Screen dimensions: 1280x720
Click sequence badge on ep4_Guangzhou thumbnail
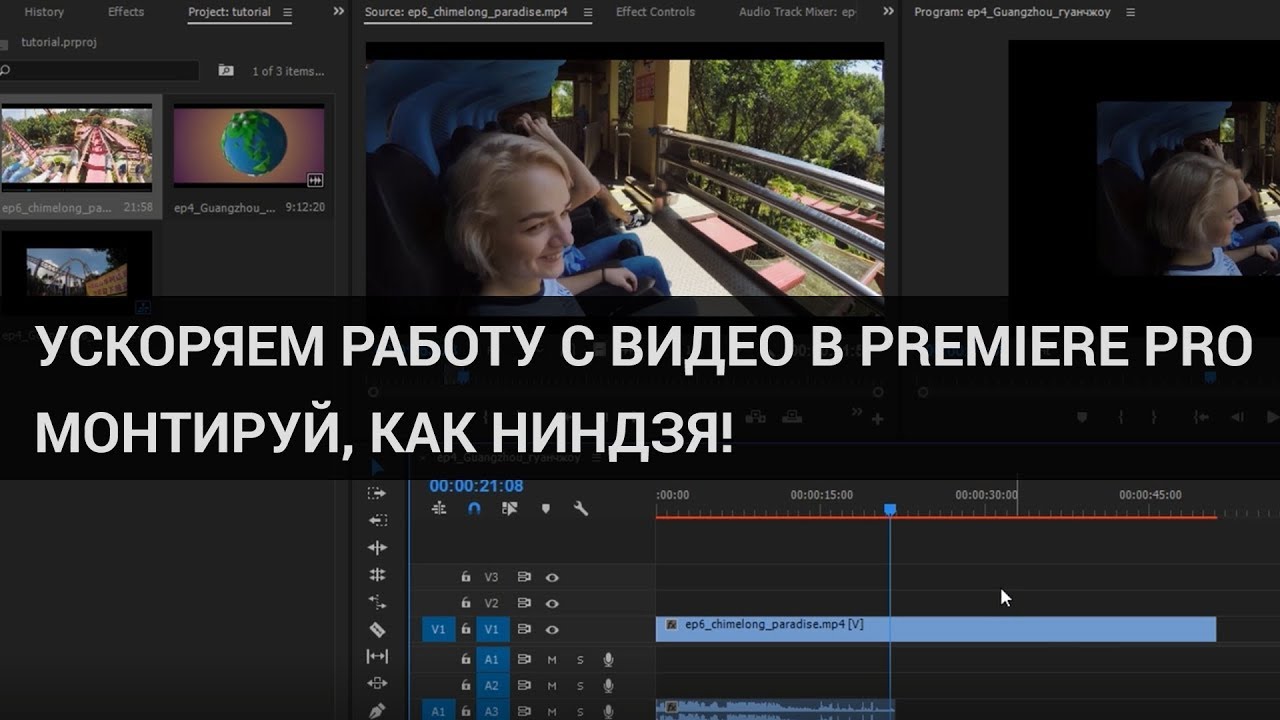click(x=315, y=180)
